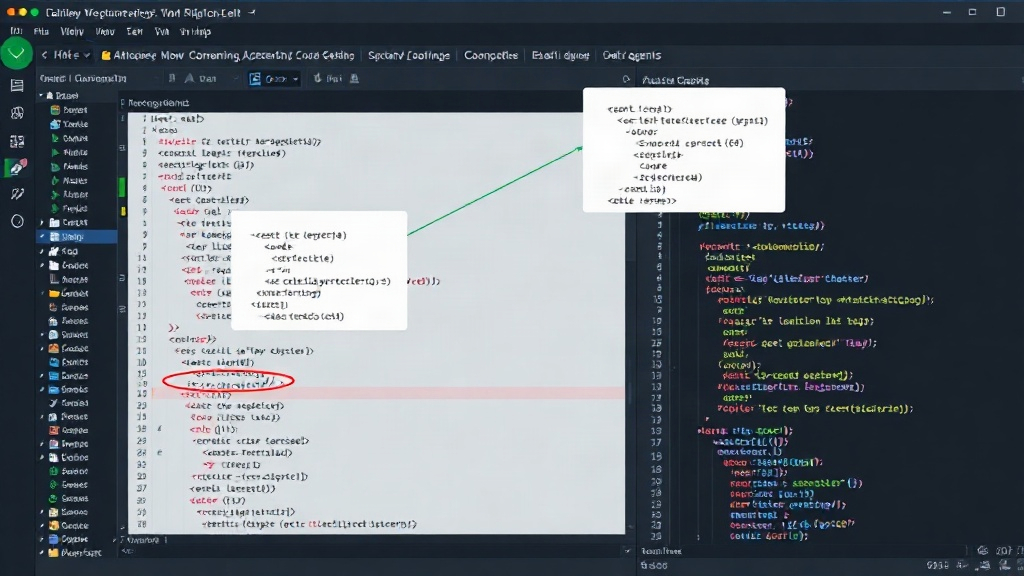Collapse the root node of the project tree
Screen dimensions: 1024x576
(x=41, y=95)
